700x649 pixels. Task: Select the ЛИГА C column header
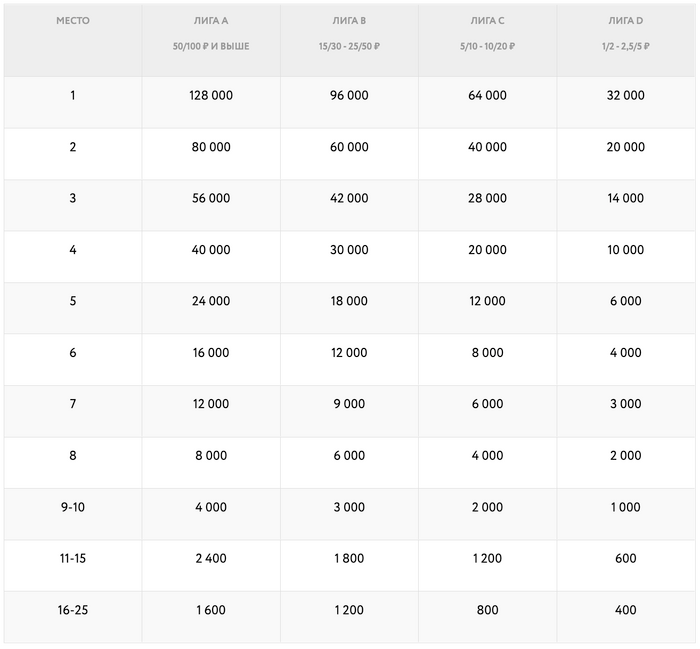click(487, 21)
